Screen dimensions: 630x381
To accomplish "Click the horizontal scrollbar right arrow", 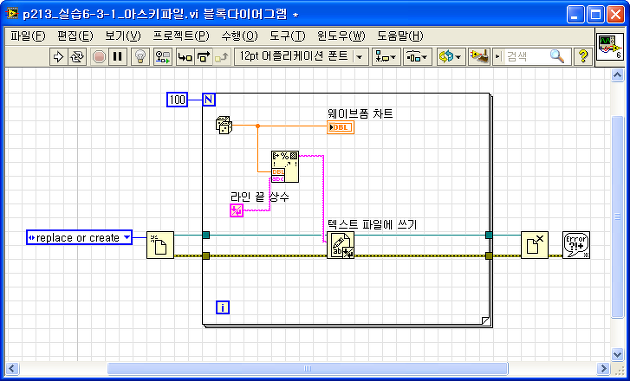I will point(603,368).
